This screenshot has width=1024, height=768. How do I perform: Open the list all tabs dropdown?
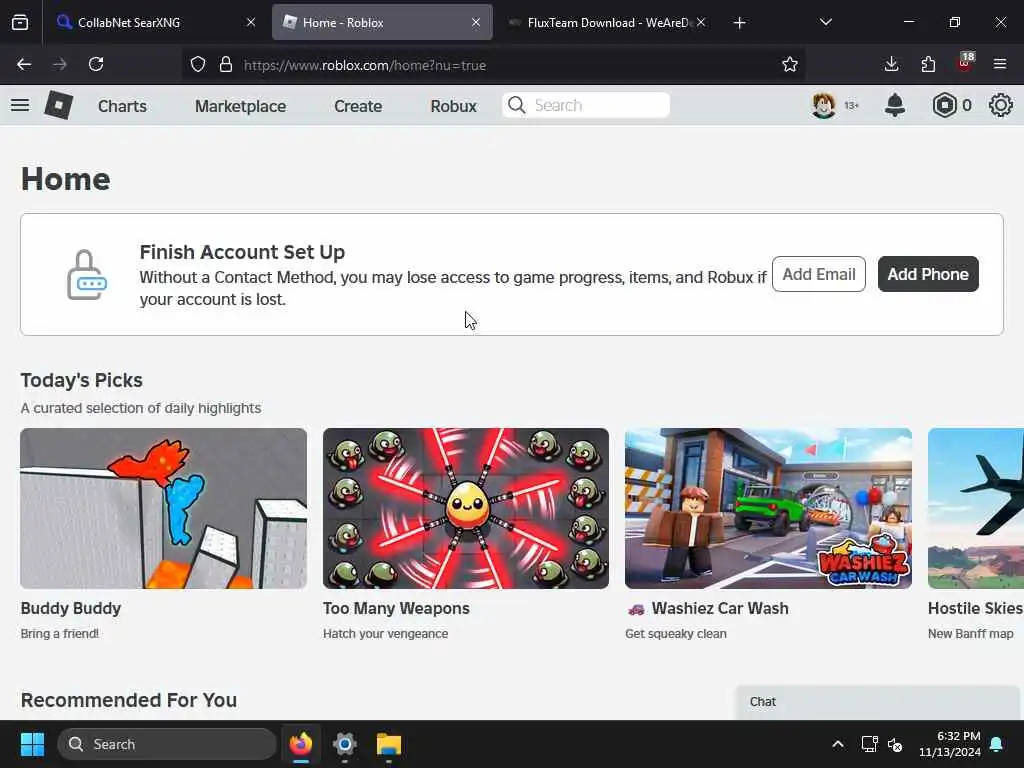click(825, 22)
